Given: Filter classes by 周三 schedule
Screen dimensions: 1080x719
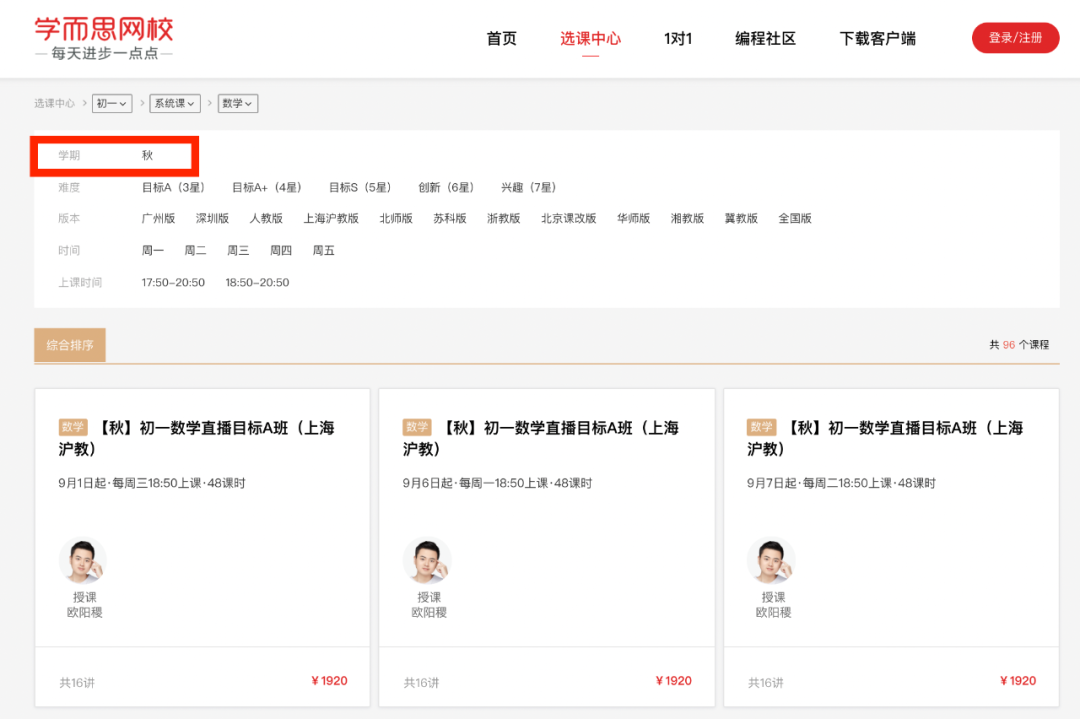Looking at the screenshot, I should click(x=238, y=250).
